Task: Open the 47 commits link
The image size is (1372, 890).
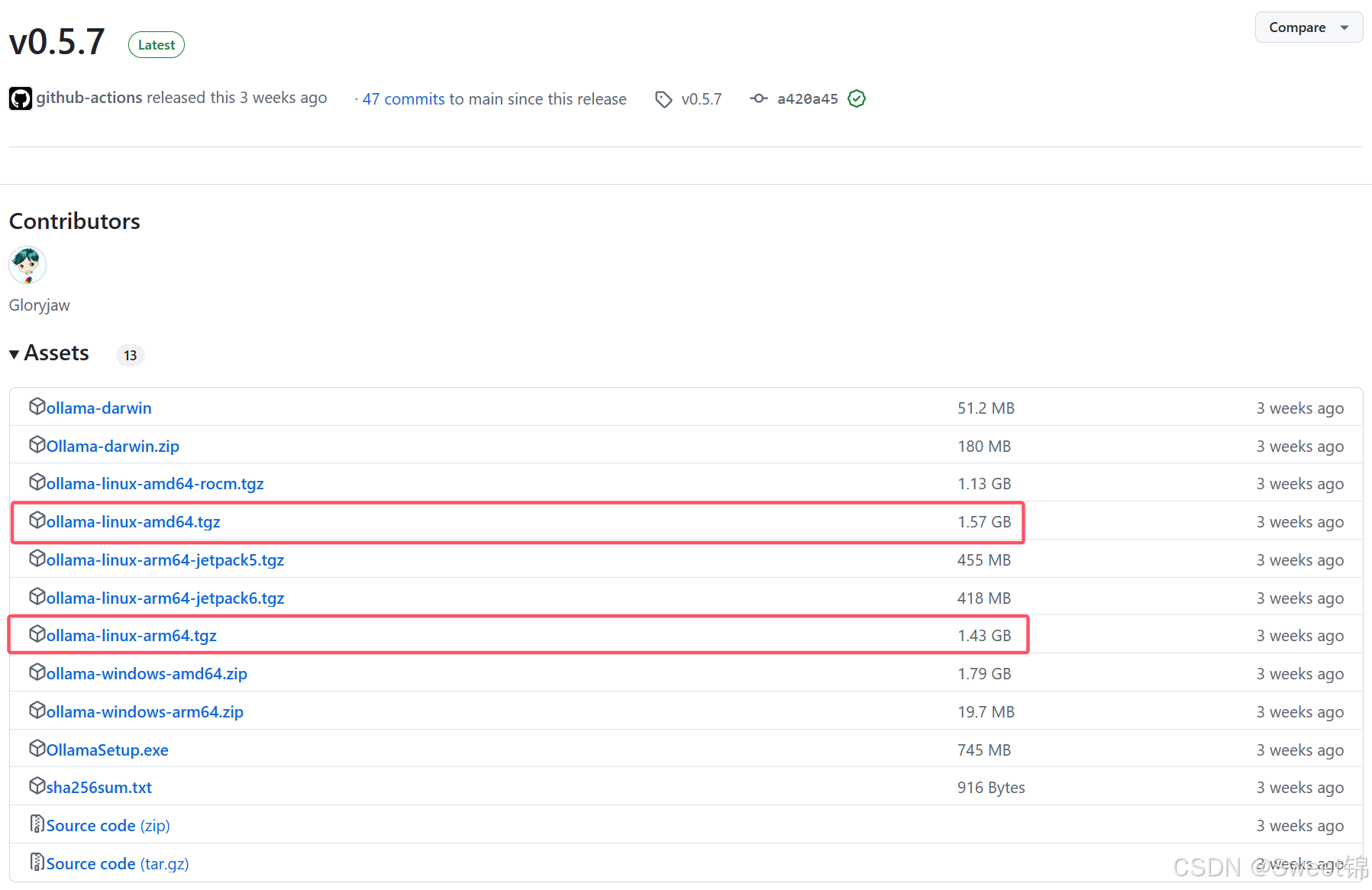Action: pos(403,99)
